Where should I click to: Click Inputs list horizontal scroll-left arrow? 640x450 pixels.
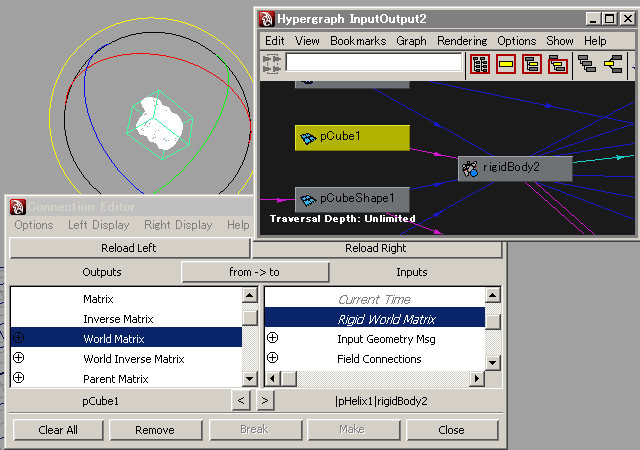coord(273,379)
